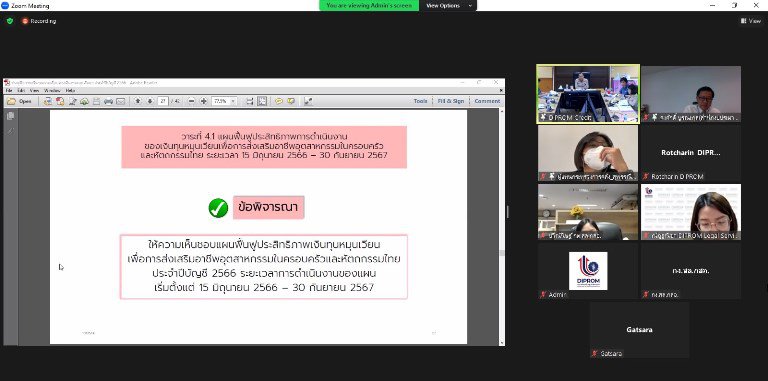This screenshot has width=768, height=381.
Task: Open the Fill & Sign pane
Action: [451, 101]
